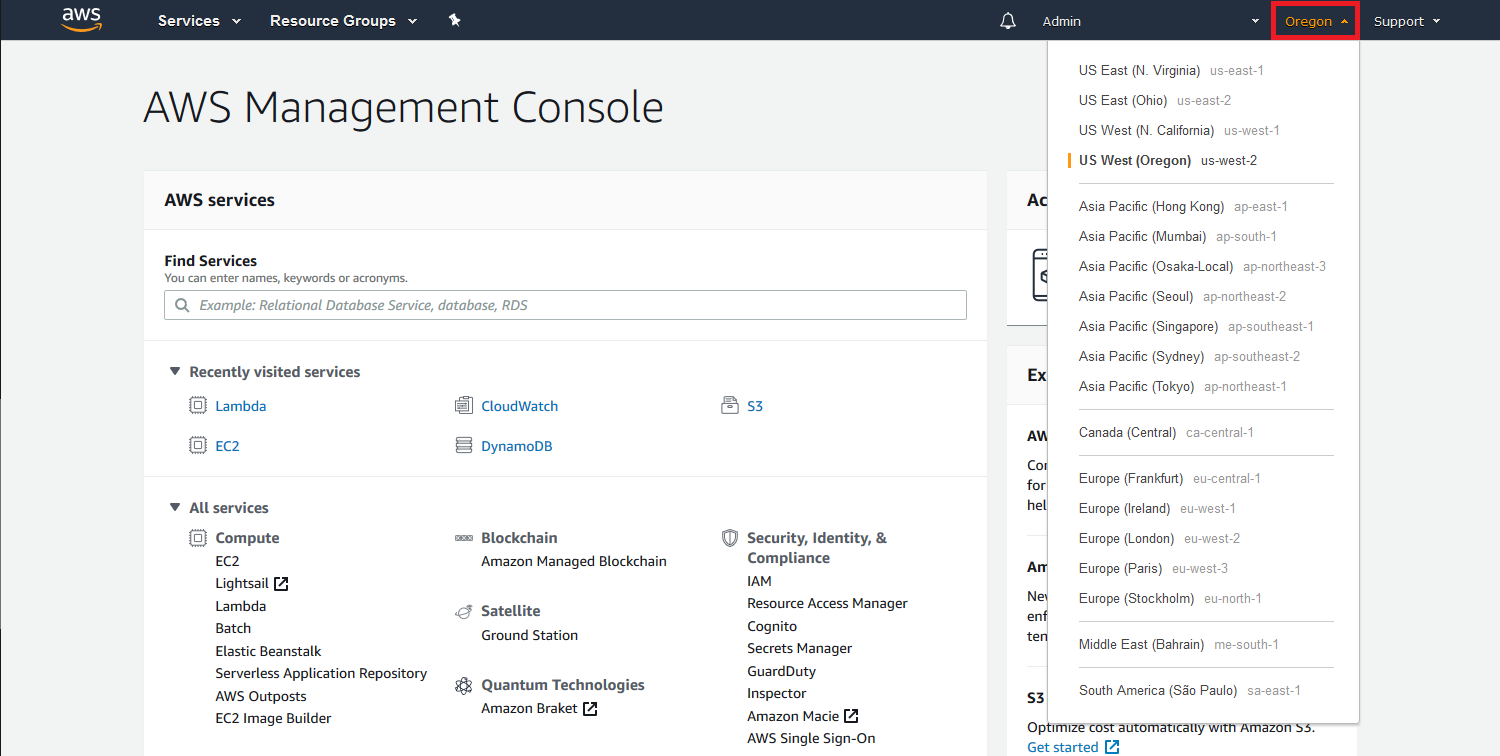The height and width of the screenshot is (756, 1500).
Task: Switch region to US East (N. Virginia)
Action: [x=1140, y=70]
